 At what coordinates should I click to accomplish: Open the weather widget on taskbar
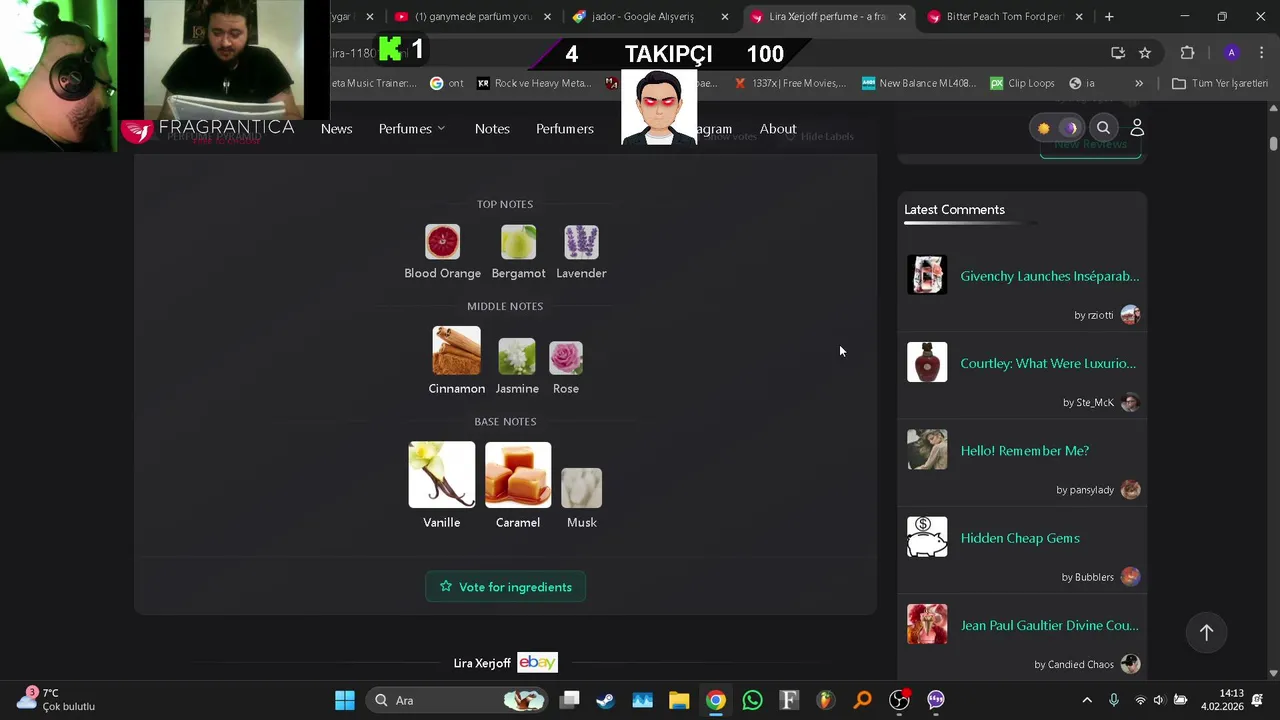point(58,699)
